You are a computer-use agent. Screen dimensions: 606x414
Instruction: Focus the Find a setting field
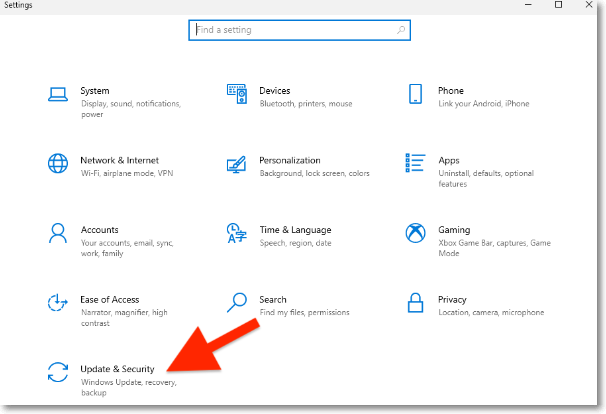coord(300,30)
